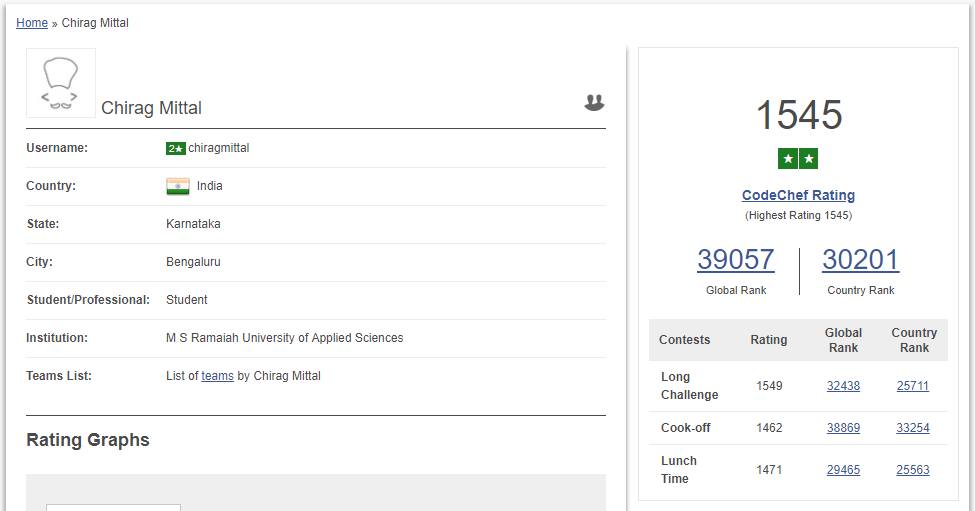Screen dimensions: 975x511
Task: Click the state value Karnataka
Action: pyautogui.click(x=193, y=224)
